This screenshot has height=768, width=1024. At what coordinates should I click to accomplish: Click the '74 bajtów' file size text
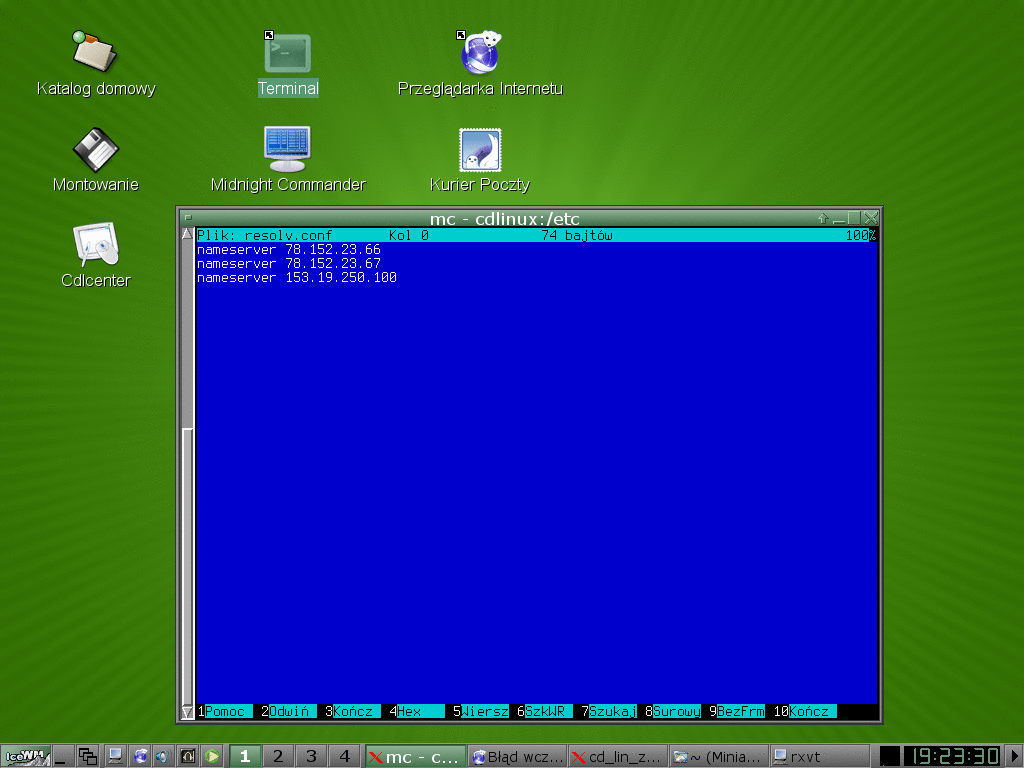pyautogui.click(x=577, y=235)
